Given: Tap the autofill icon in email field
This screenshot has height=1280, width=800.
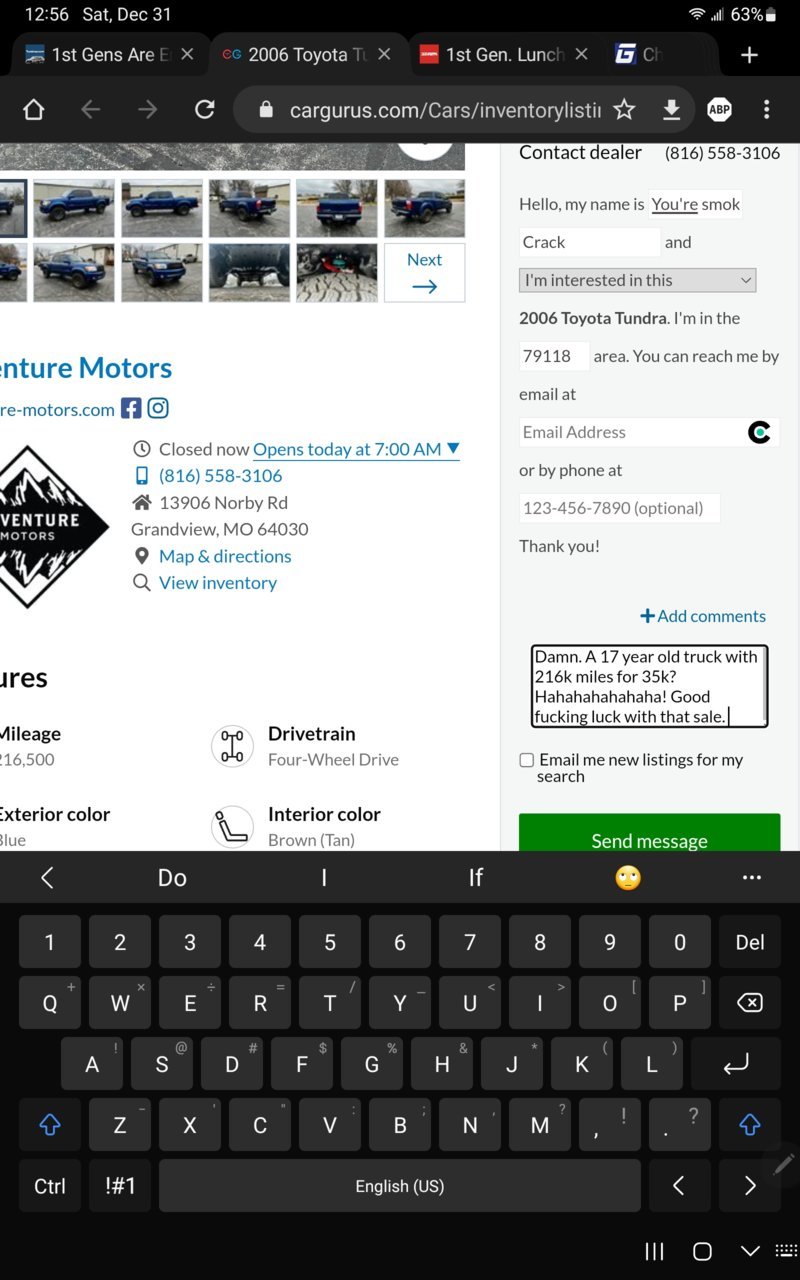Looking at the screenshot, I should pos(759,432).
